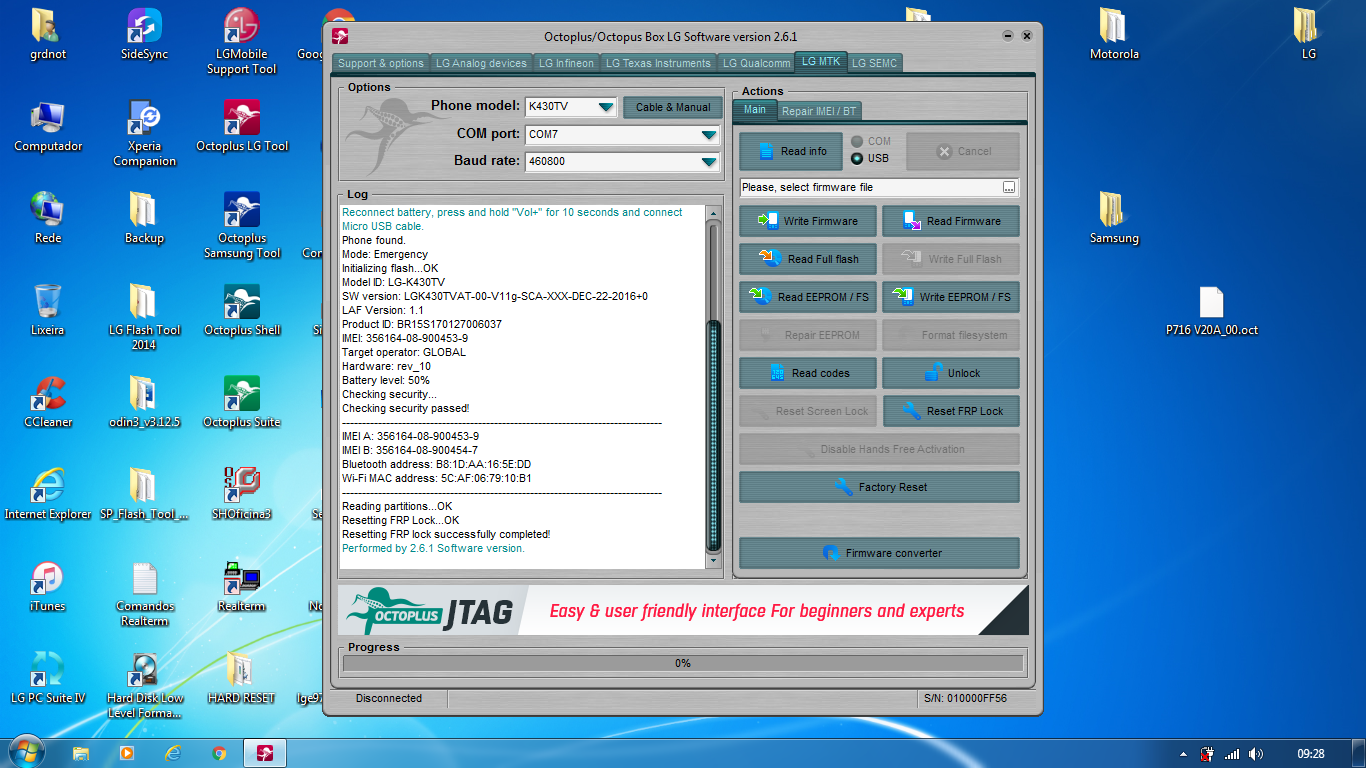
Task: Launch LGMobile Support Tool shortcut
Action: coord(241,42)
